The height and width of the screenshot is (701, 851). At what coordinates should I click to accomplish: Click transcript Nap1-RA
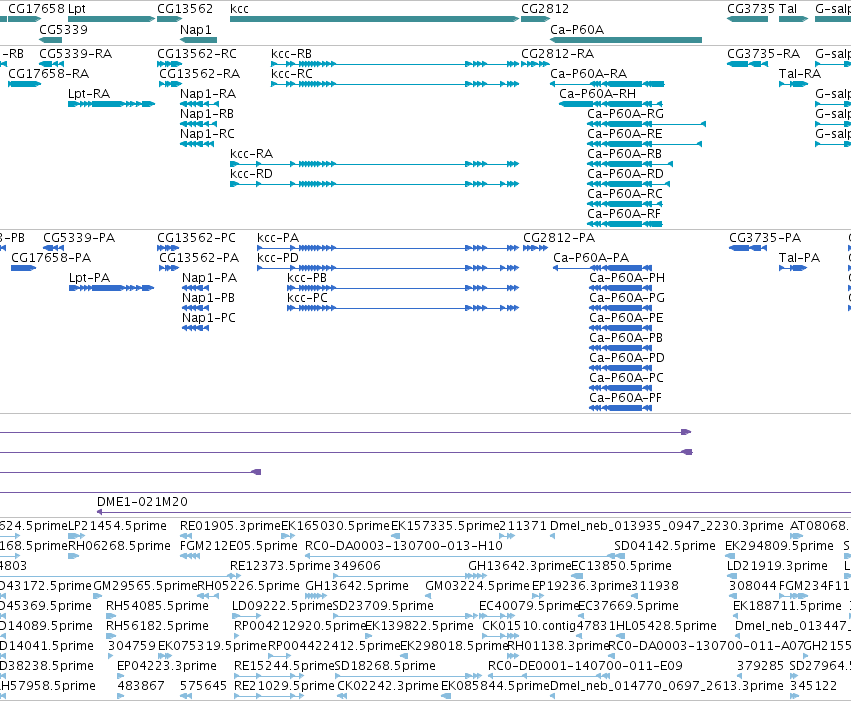pyautogui.click(x=208, y=94)
